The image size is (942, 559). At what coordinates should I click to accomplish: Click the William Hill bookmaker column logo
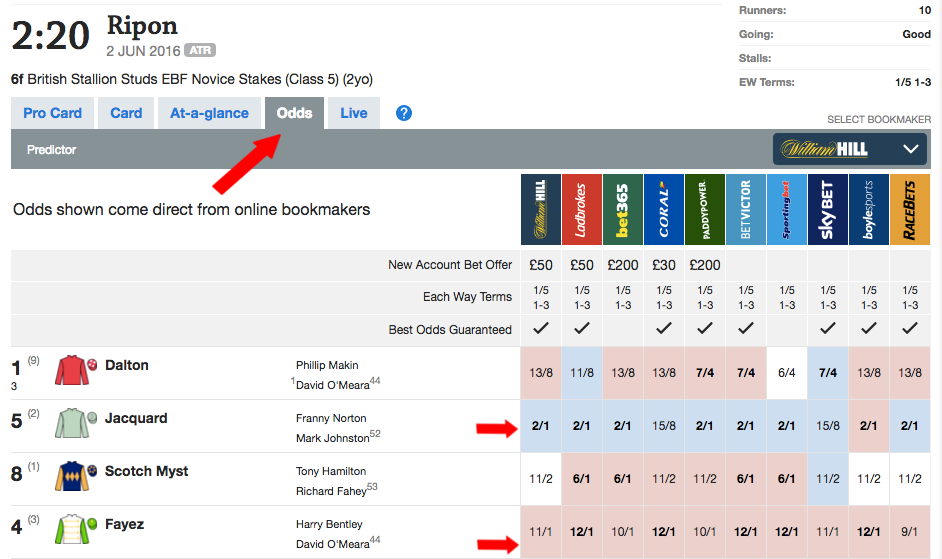541,209
